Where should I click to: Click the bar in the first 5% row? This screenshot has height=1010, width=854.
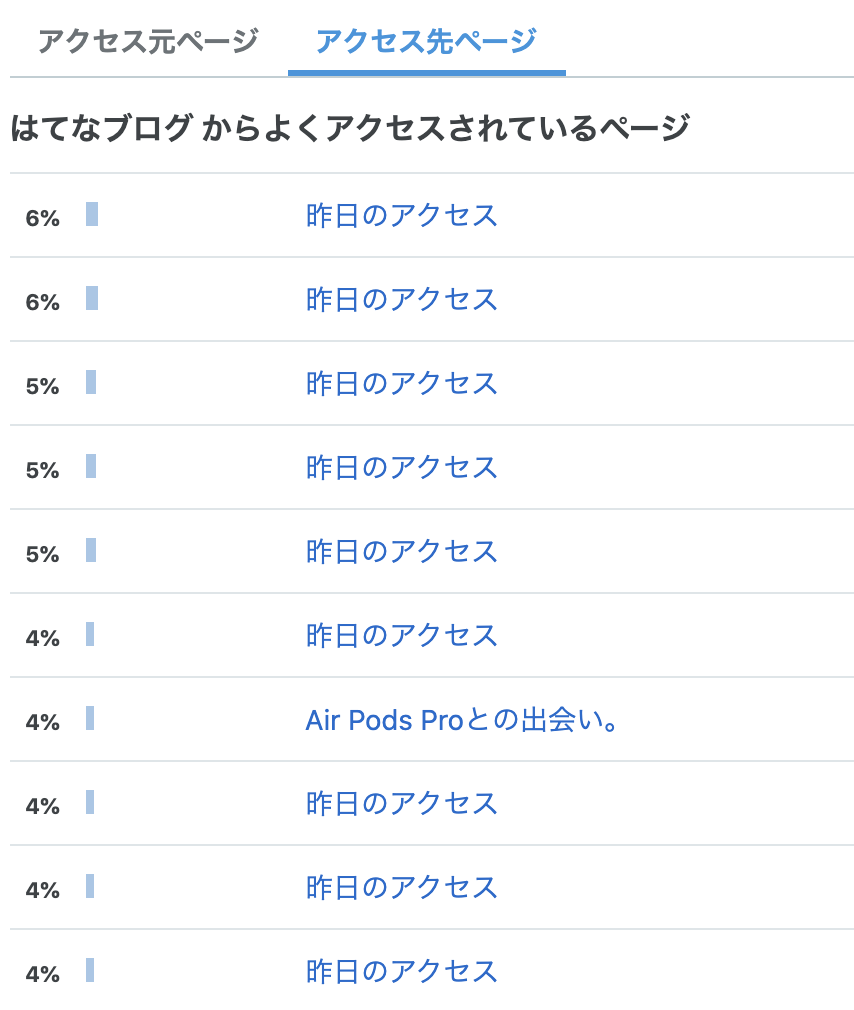coord(91,383)
